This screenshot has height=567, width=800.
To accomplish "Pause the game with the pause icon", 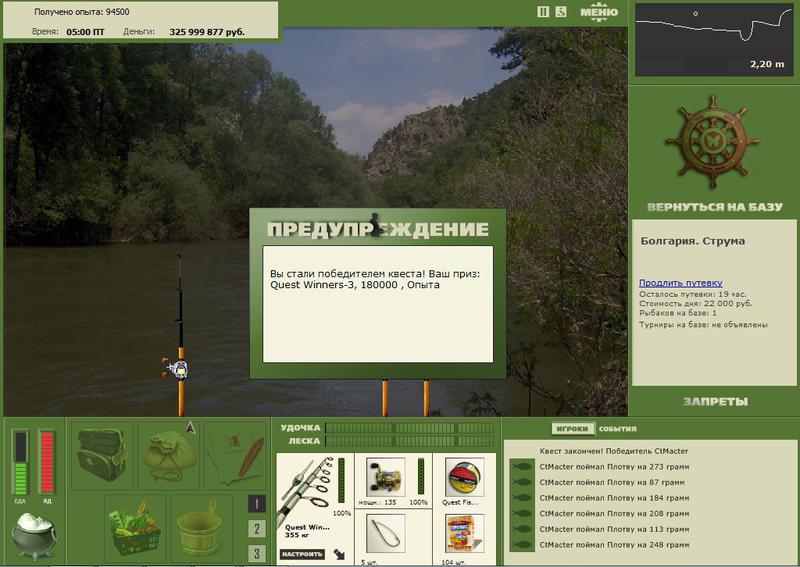I will (543, 12).
